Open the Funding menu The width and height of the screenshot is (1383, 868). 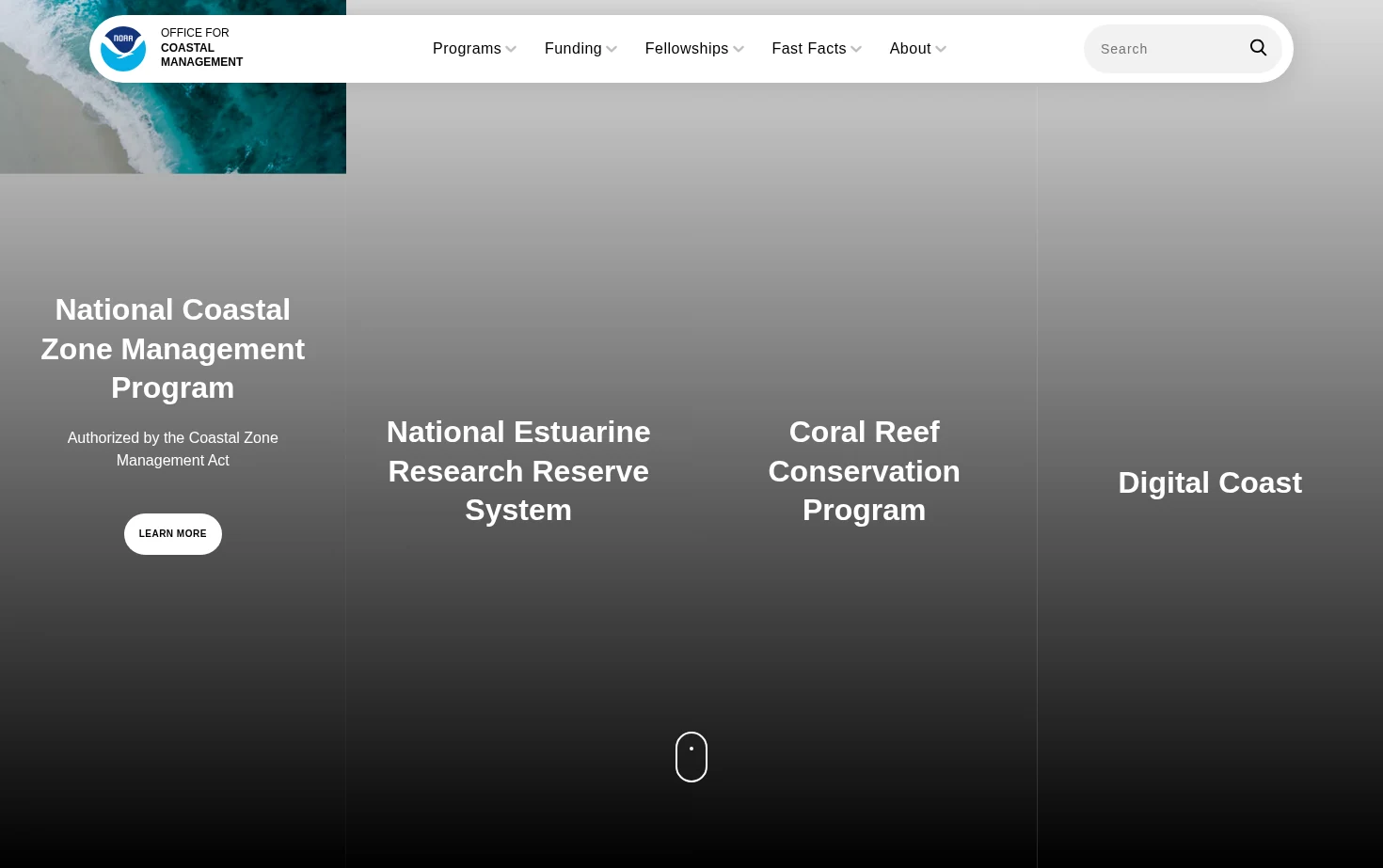[x=580, y=49]
